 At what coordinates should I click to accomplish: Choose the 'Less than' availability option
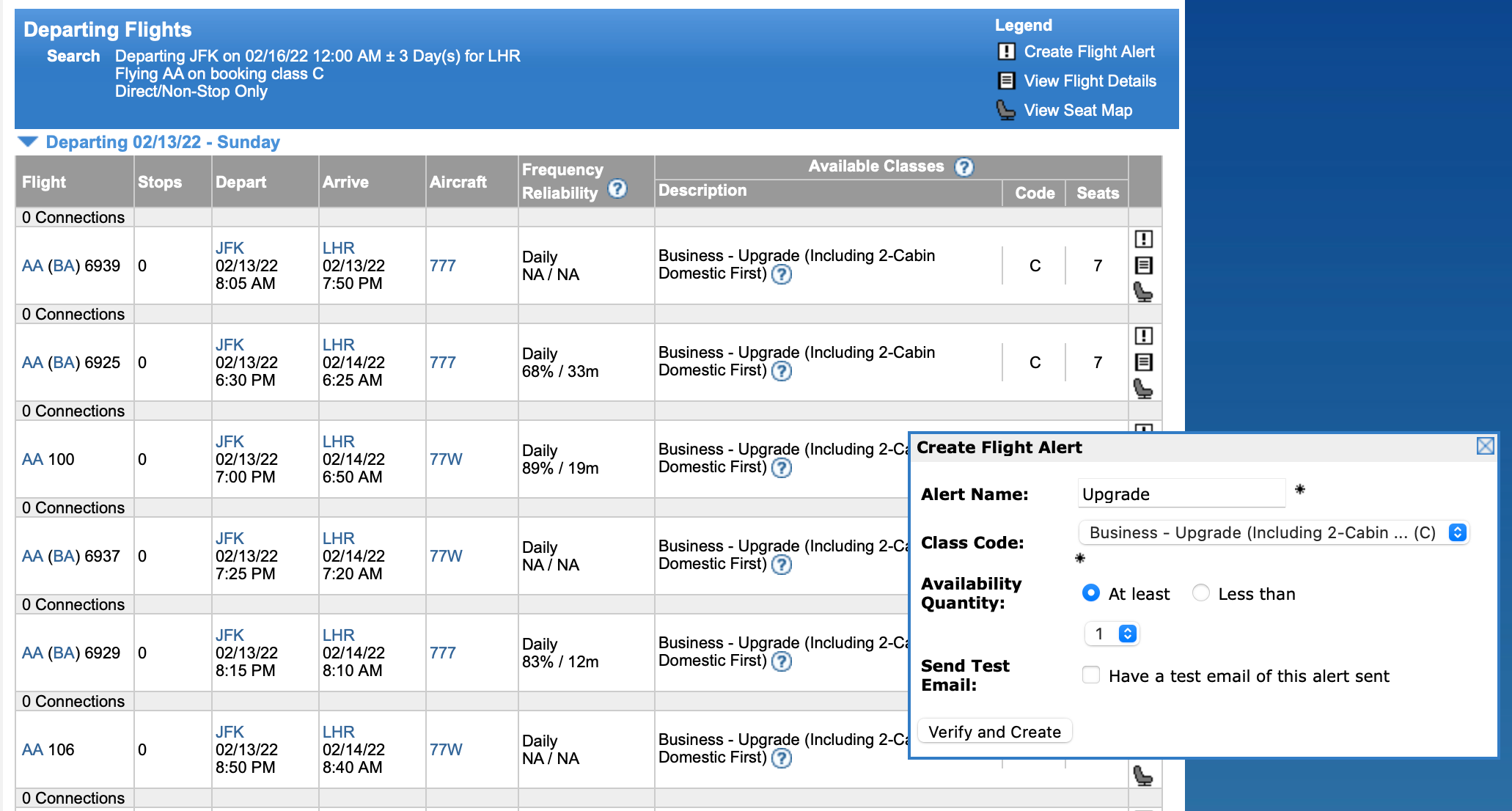coord(1200,593)
